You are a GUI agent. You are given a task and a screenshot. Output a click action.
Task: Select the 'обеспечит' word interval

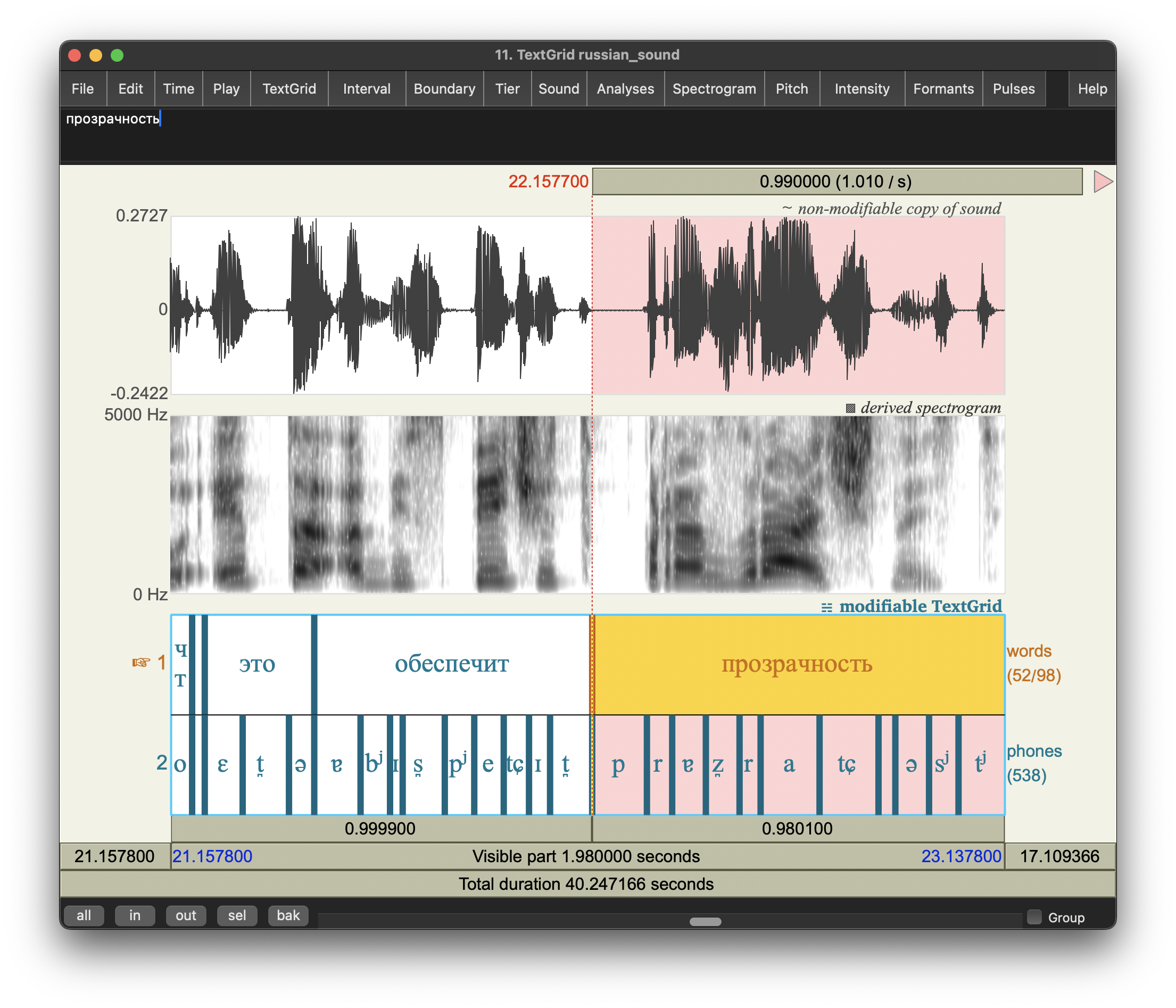[x=452, y=664]
